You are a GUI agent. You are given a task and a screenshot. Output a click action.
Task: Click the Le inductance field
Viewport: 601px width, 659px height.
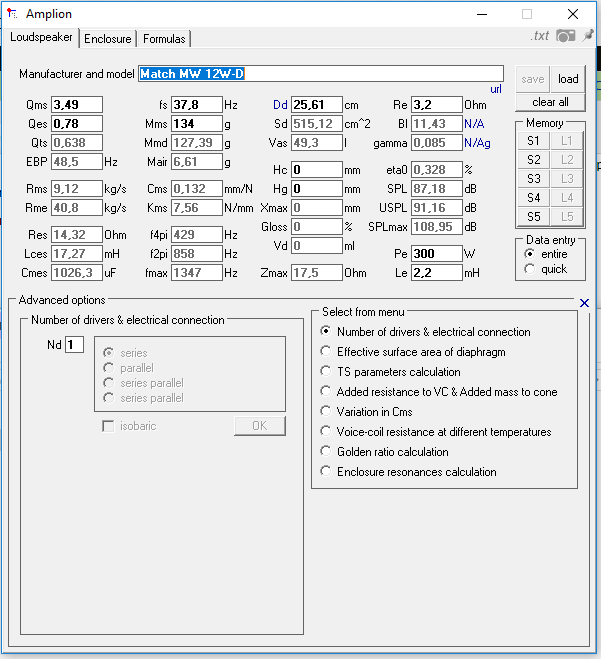[x=437, y=273]
